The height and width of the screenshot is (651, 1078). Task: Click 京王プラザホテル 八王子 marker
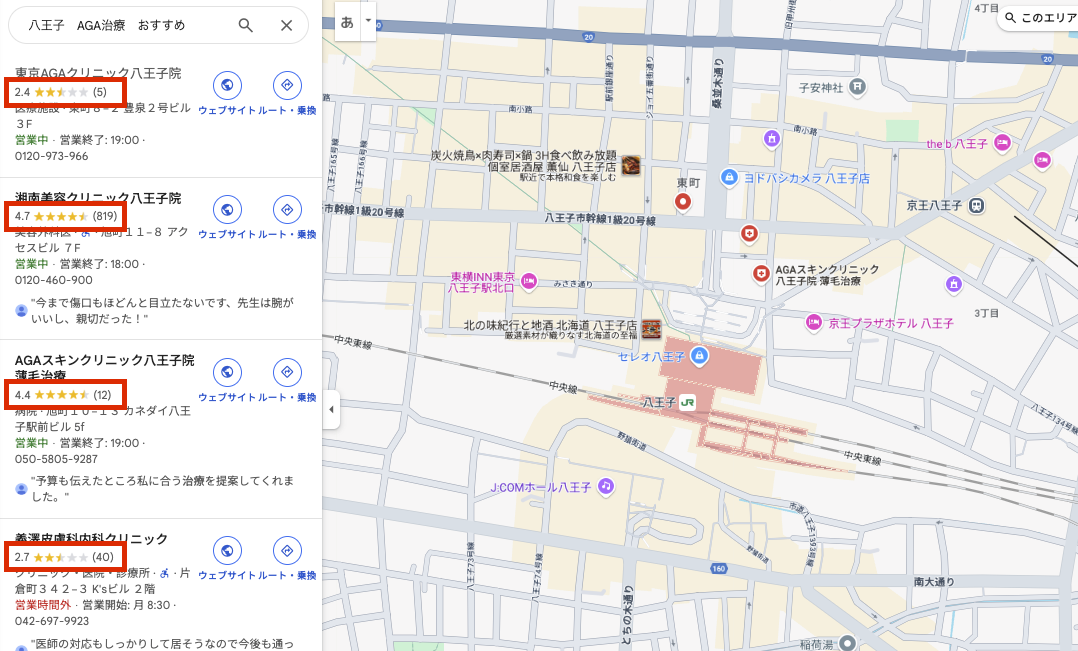(x=814, y=322)
